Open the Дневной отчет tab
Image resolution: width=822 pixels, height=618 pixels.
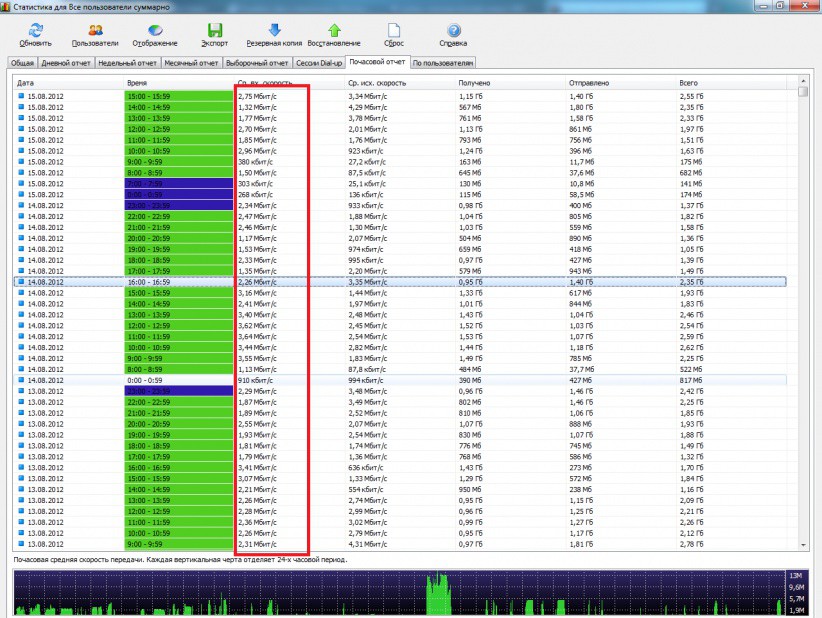[x=66, y=62]
